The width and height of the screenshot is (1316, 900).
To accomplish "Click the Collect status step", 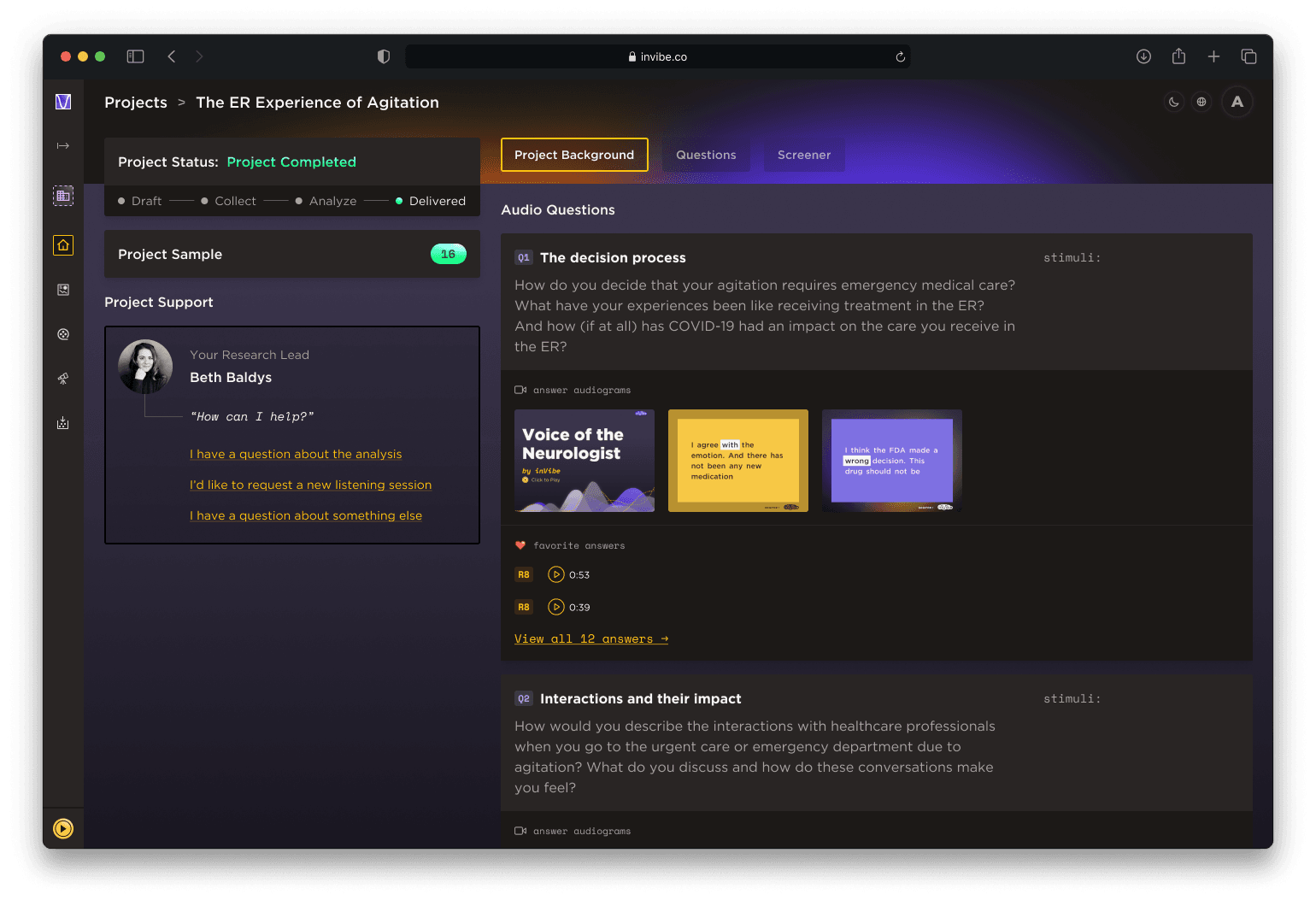I will (229, 201).
